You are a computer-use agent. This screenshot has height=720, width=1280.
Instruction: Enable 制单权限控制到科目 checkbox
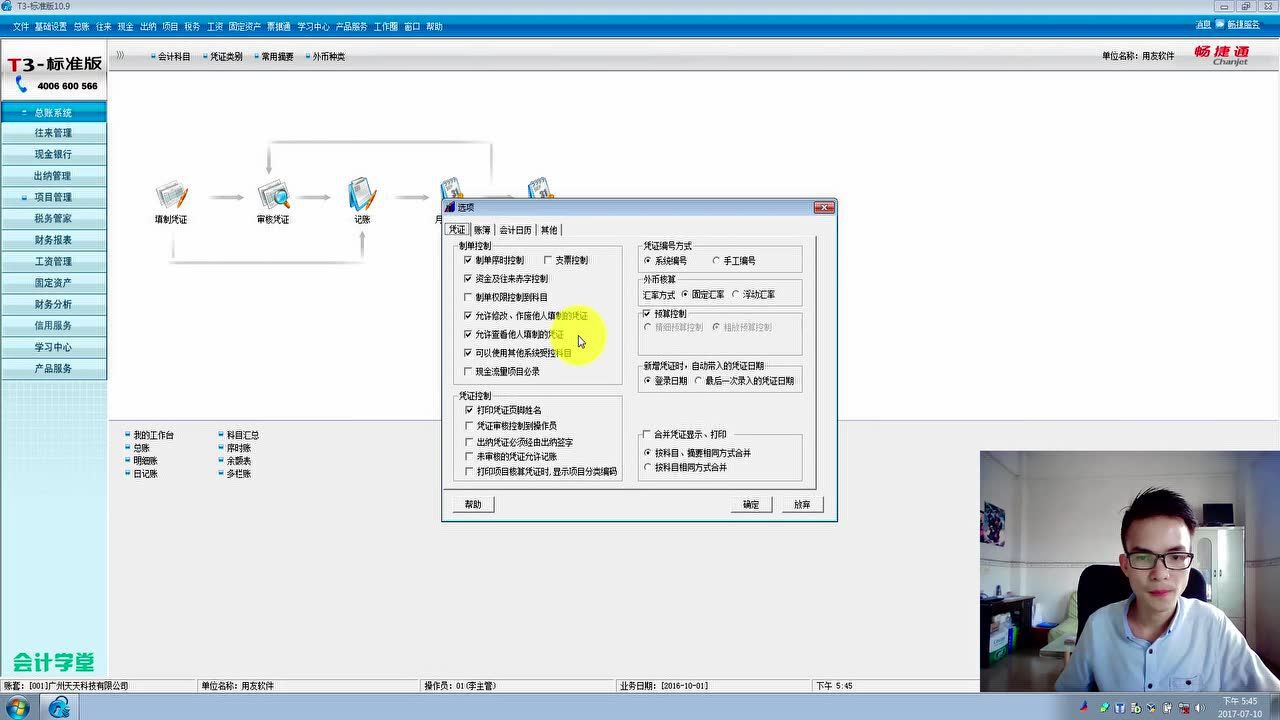coord(468,297)
